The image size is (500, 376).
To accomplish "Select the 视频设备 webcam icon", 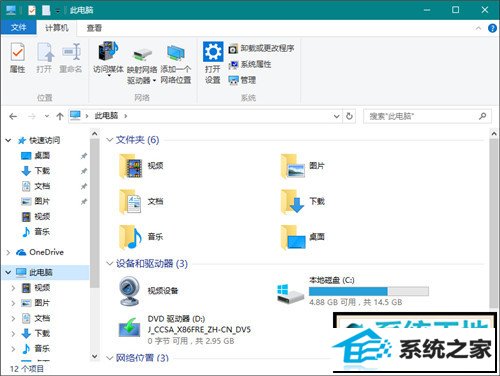I will pyautogui.click(x=129, y=291).
